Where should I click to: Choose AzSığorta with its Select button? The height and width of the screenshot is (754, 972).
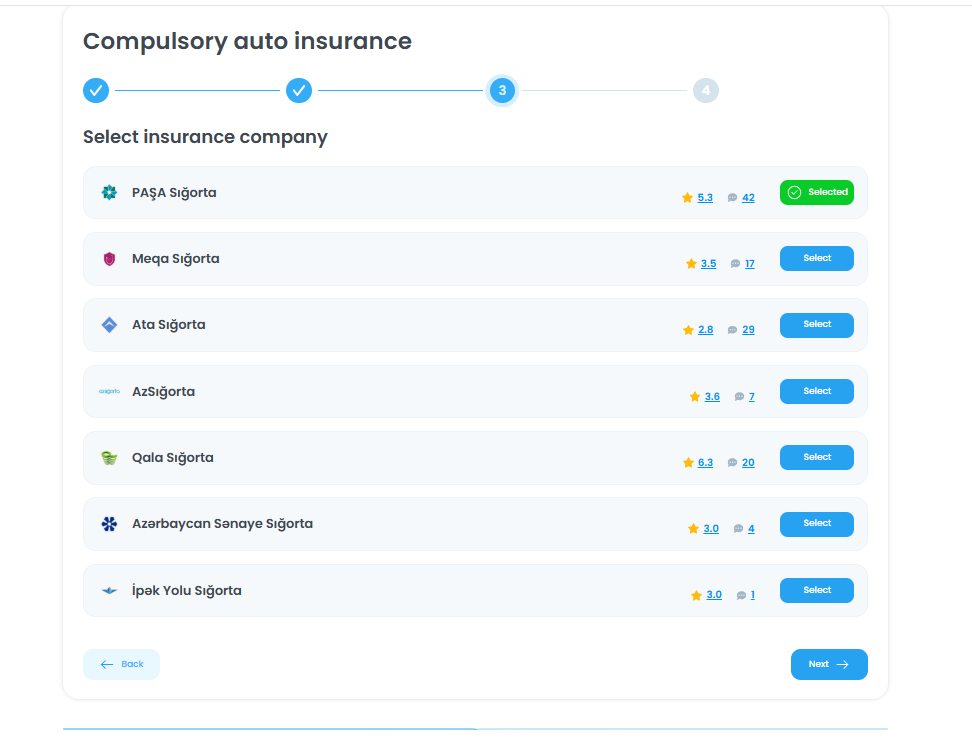coord(816,391)
